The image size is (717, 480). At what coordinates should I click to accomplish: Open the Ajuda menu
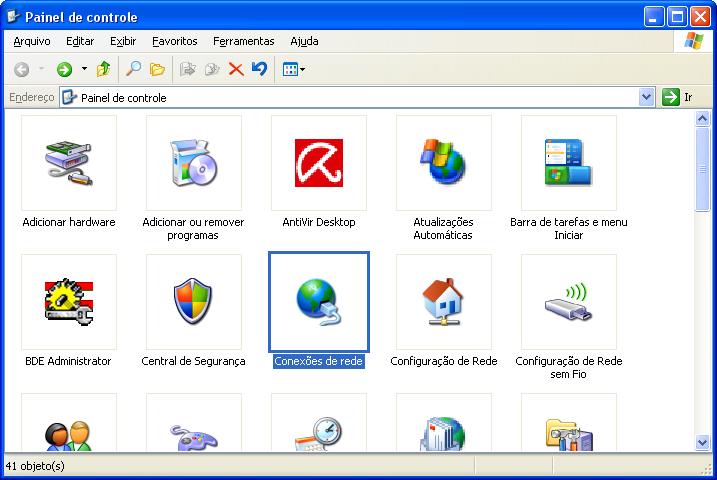304,41
